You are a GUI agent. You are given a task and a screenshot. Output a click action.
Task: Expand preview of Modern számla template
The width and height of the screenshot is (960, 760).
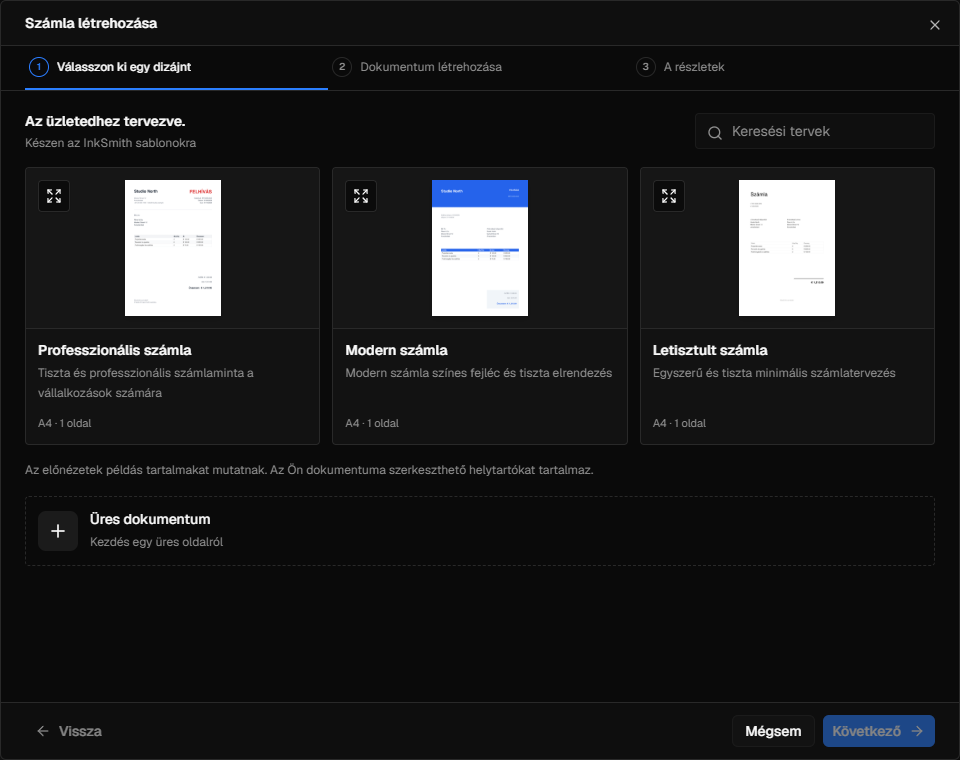[x=361, y=196]
